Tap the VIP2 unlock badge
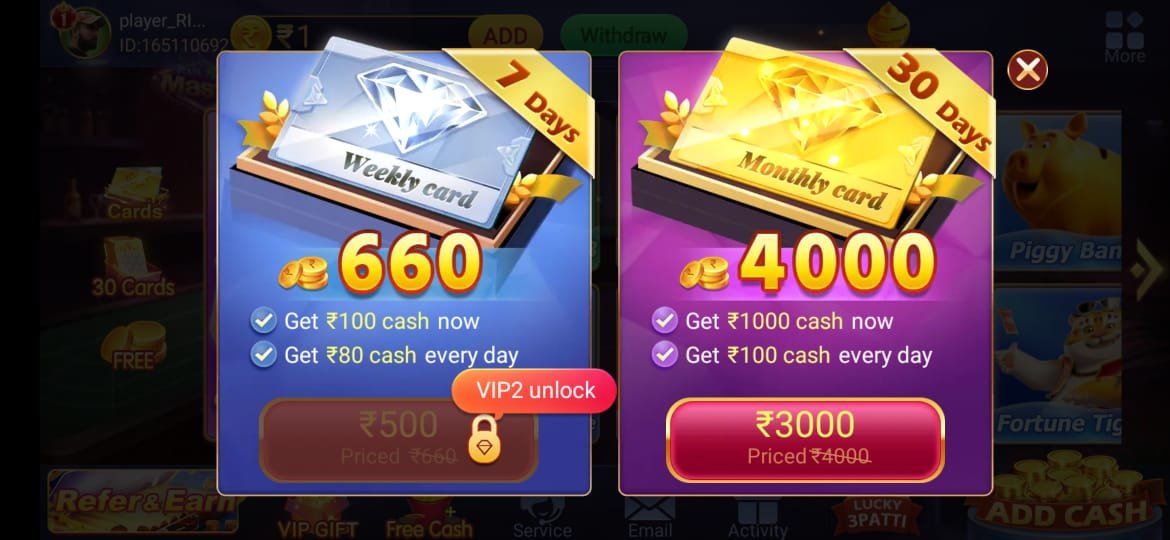 [x=534, y=391]
